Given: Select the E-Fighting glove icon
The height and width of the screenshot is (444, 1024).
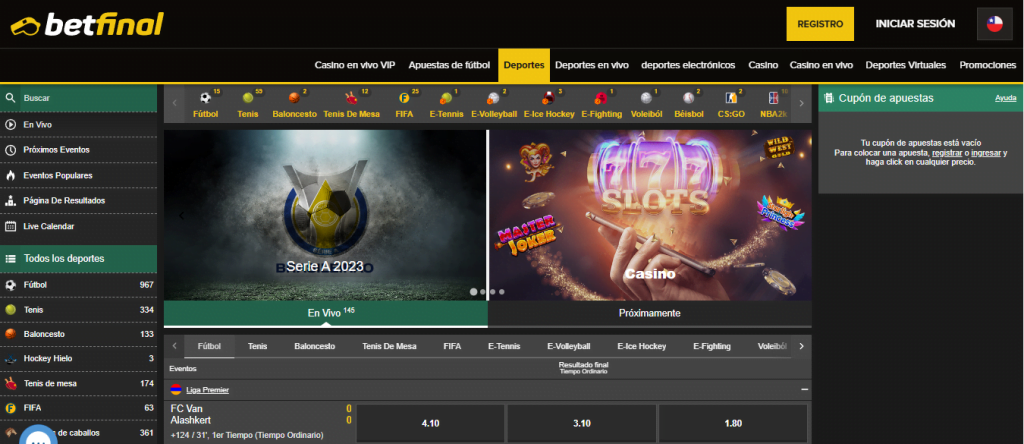Looking at the screenshot, I should 601,99.
